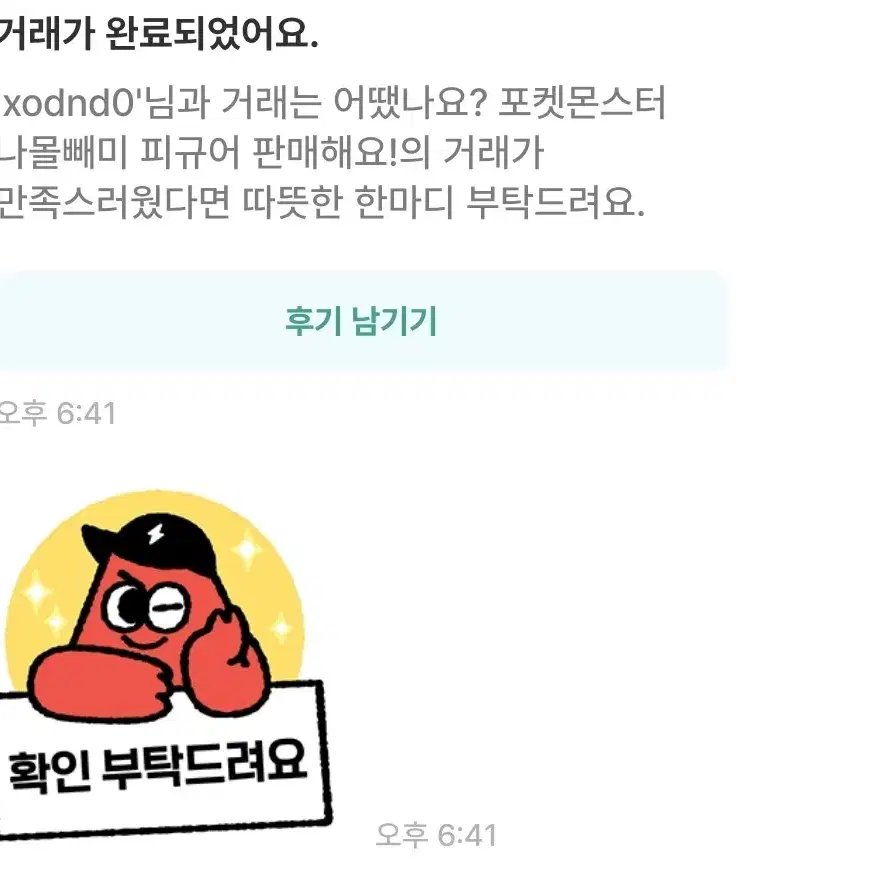Select the 거래가 완료되었어요 heading
This screenshot has height=885, width=885.
coord(159,34)
